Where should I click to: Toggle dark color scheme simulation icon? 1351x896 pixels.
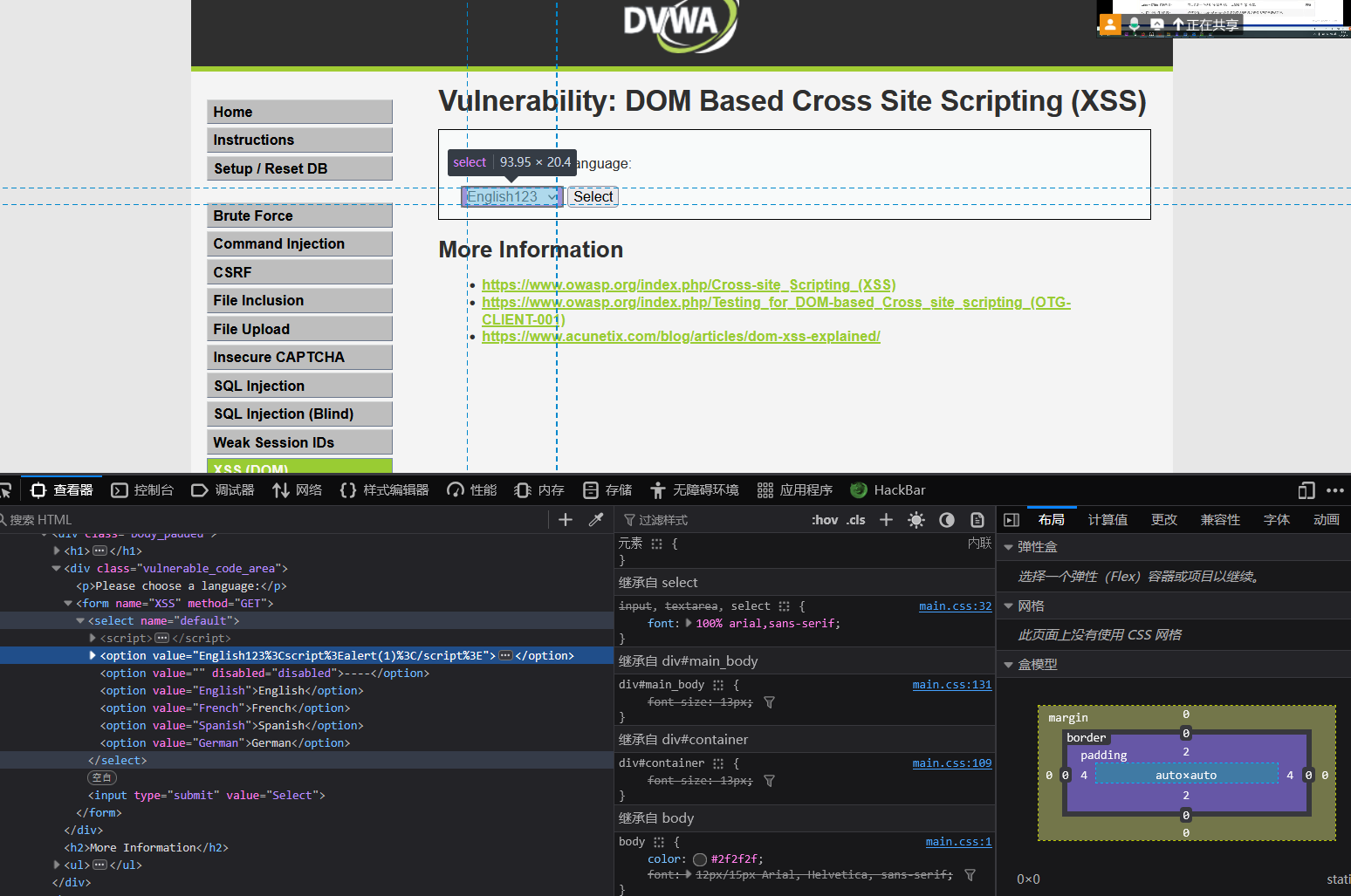[947, 520]
